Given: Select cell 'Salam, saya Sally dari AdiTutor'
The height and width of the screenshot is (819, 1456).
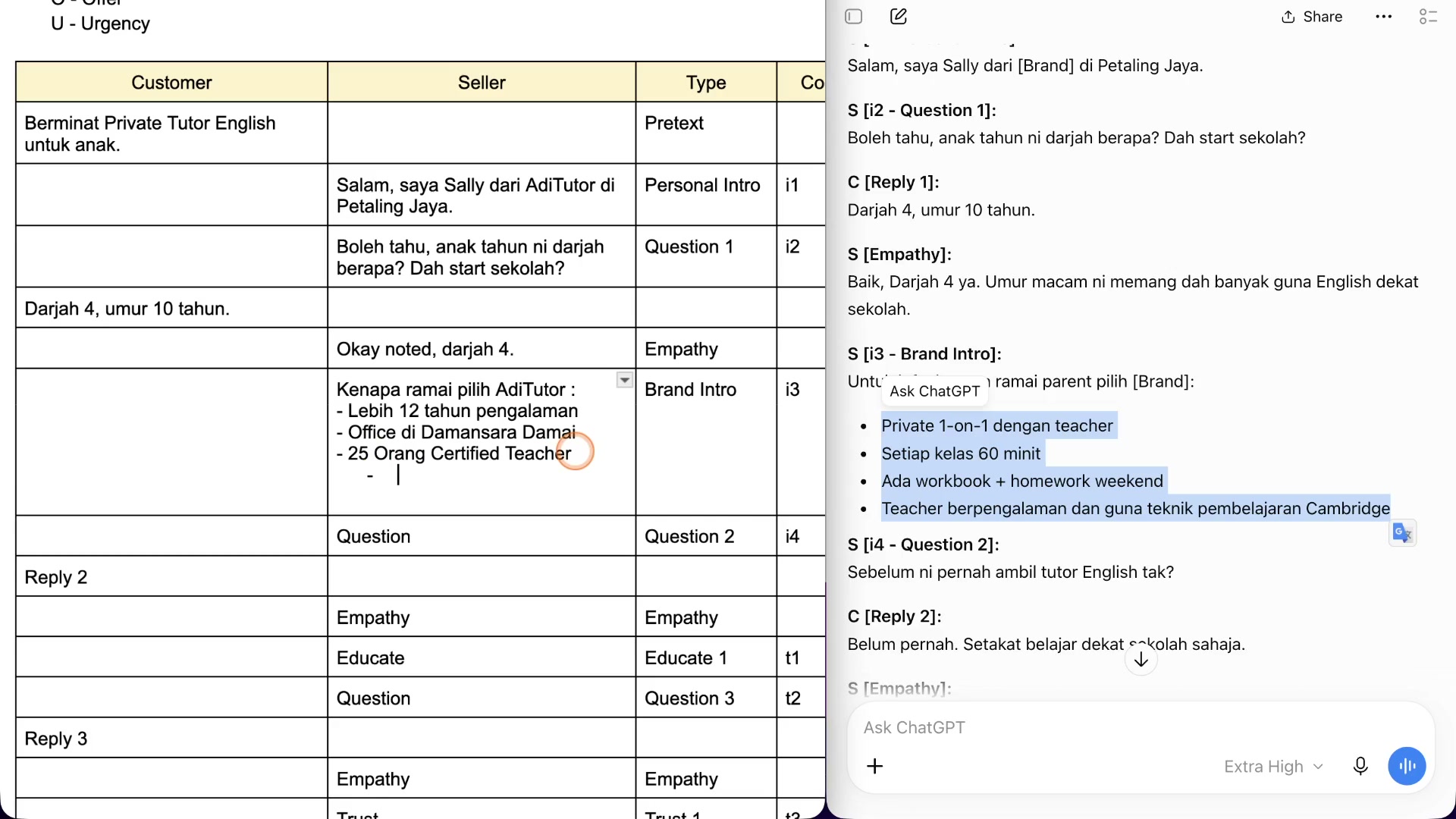Looking at the screenshot, I should tap(482, 196).
